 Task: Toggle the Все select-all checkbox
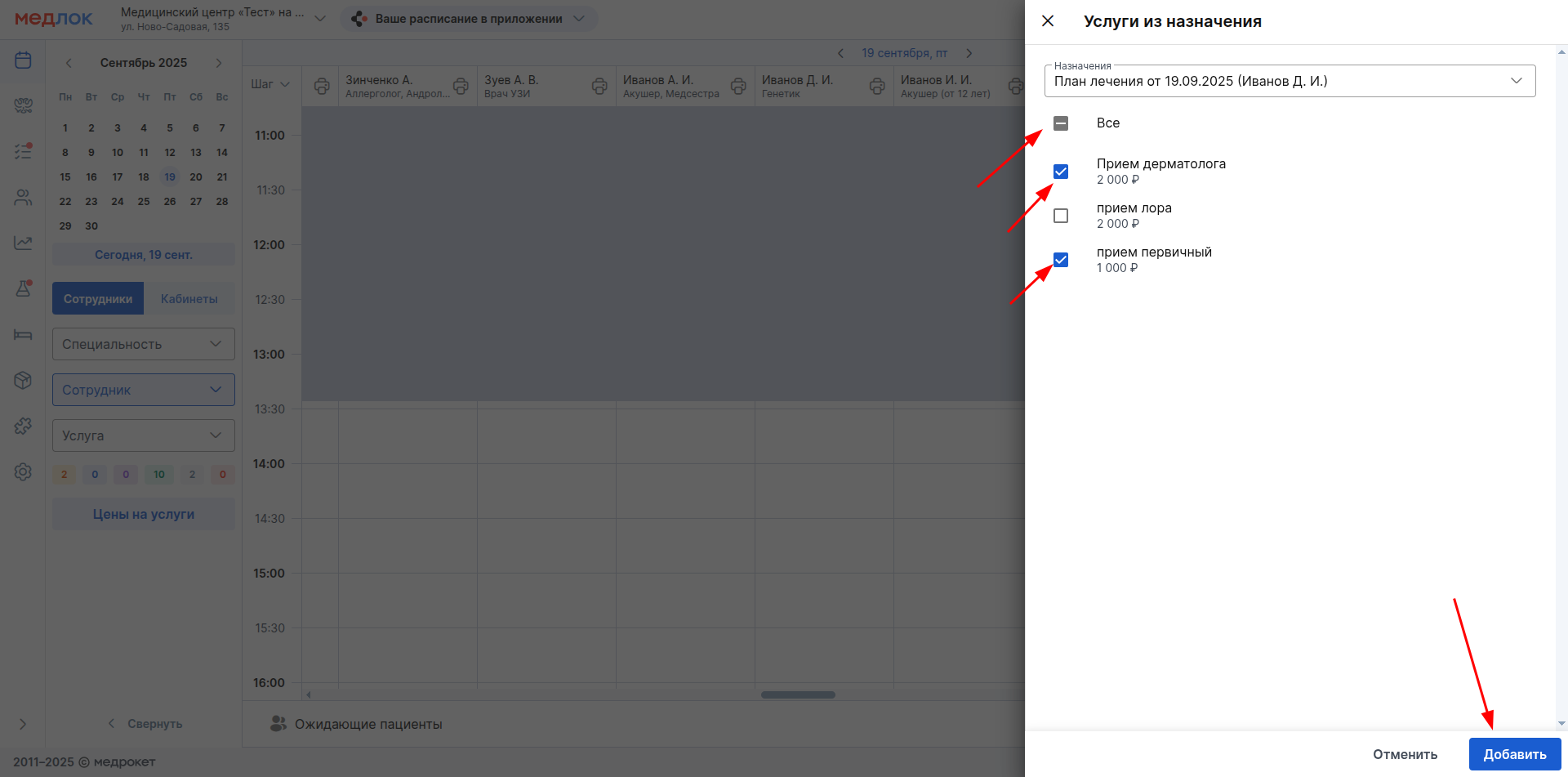pyautogui.click(x=1061, y=123)
